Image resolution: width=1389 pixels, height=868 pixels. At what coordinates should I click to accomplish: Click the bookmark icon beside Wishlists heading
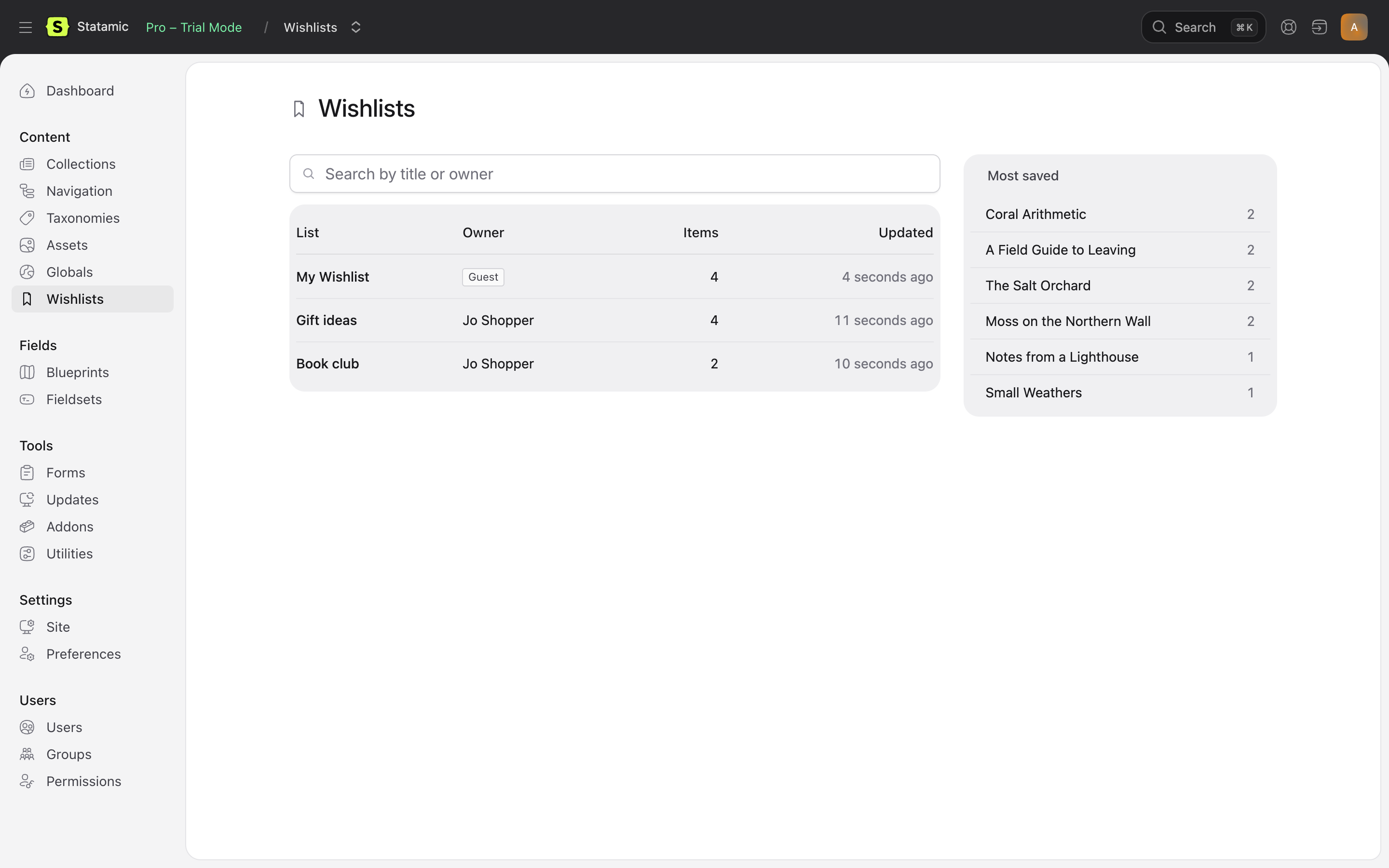[299, 109]
